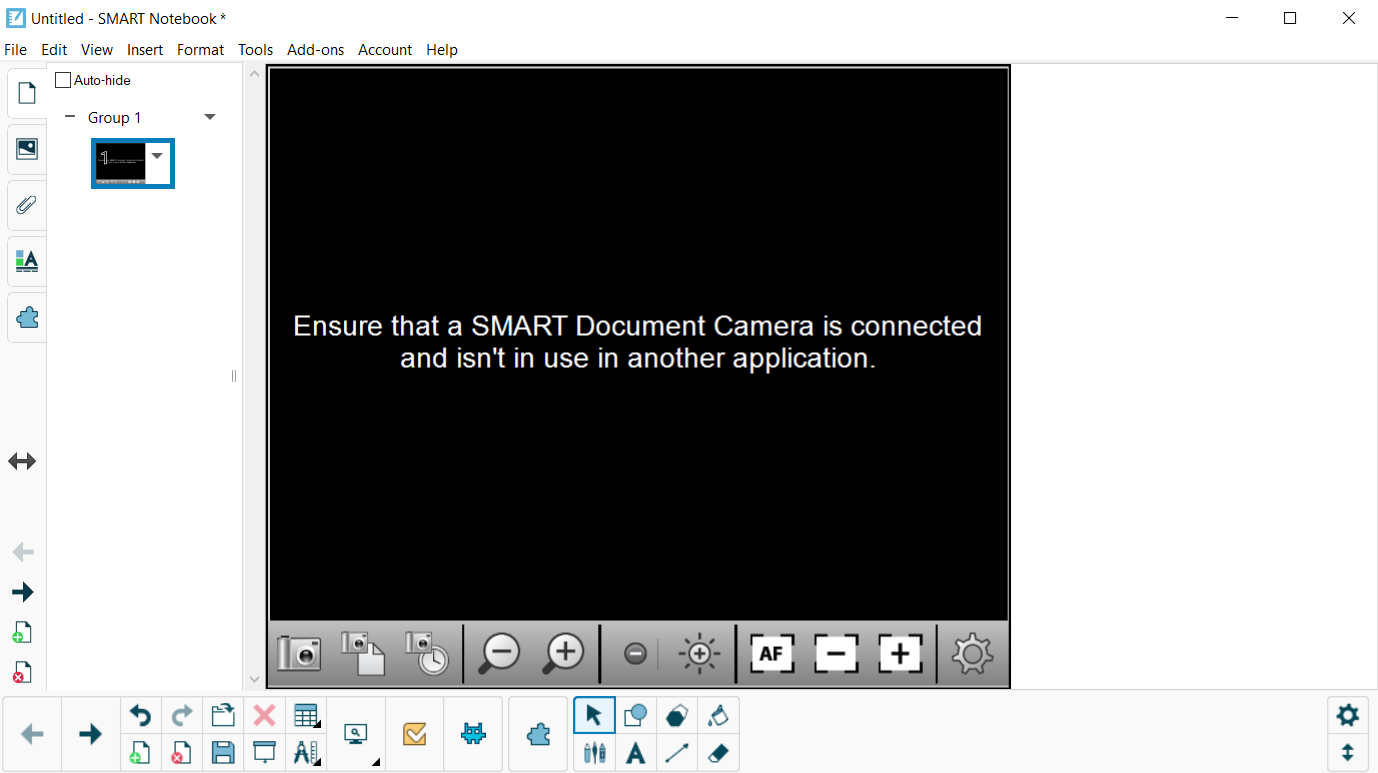Image resolution: width=1378 pixels, height=773 pixels.
Task: Pick the Fill tool
Action: (719, 715)
